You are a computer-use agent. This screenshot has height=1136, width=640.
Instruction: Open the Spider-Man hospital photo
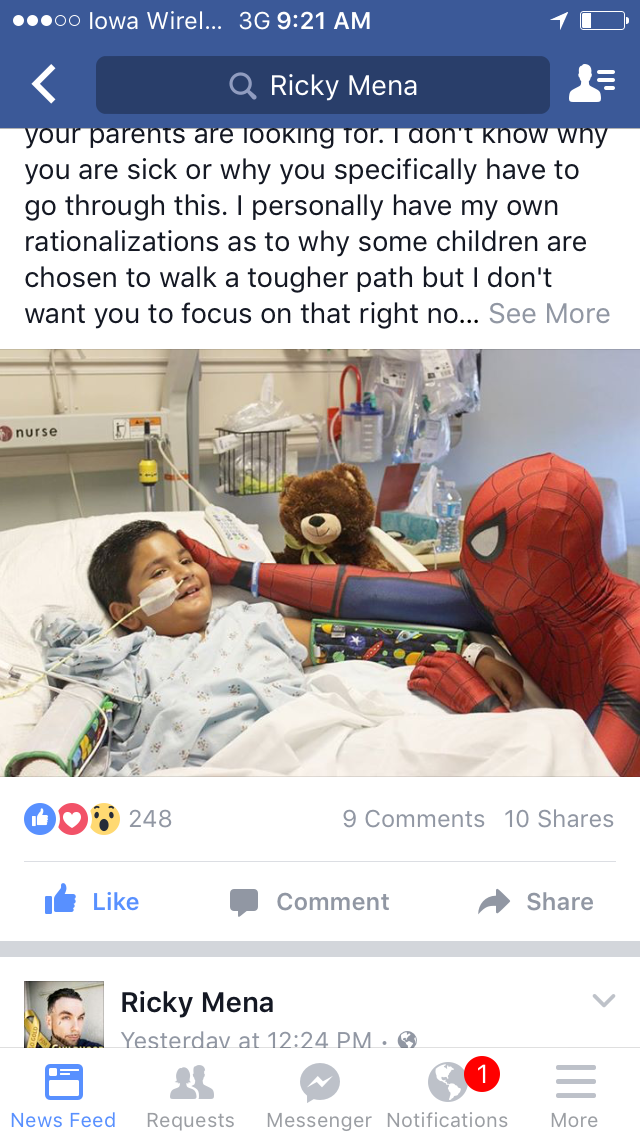[320, 563]
